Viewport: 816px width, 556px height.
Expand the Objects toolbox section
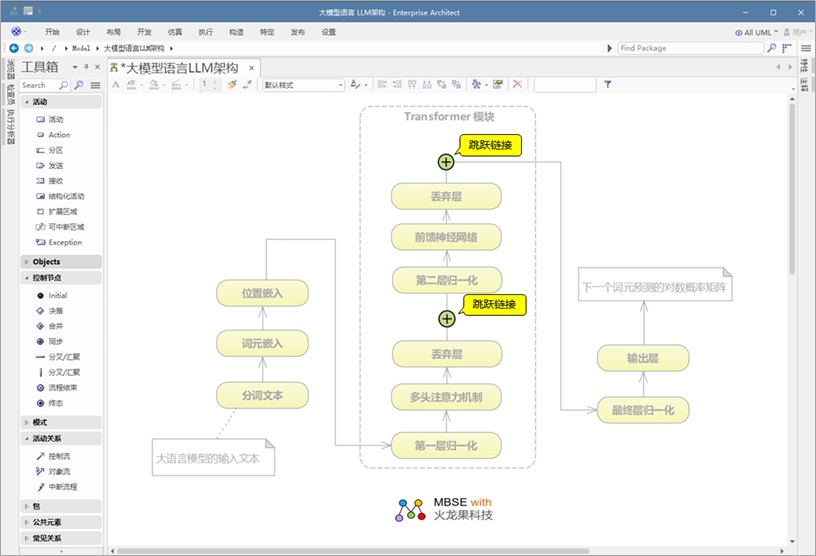click(x=46, y=262)
